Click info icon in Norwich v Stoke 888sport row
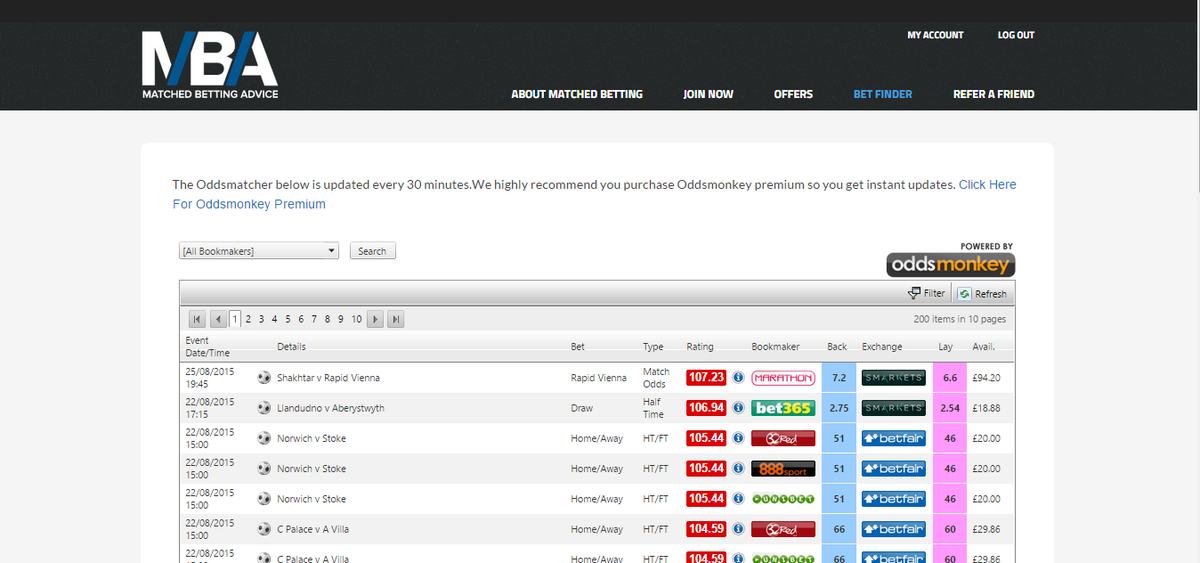Image resolution: width=1200 pixels, height=563 pixels. coord(738,468)
